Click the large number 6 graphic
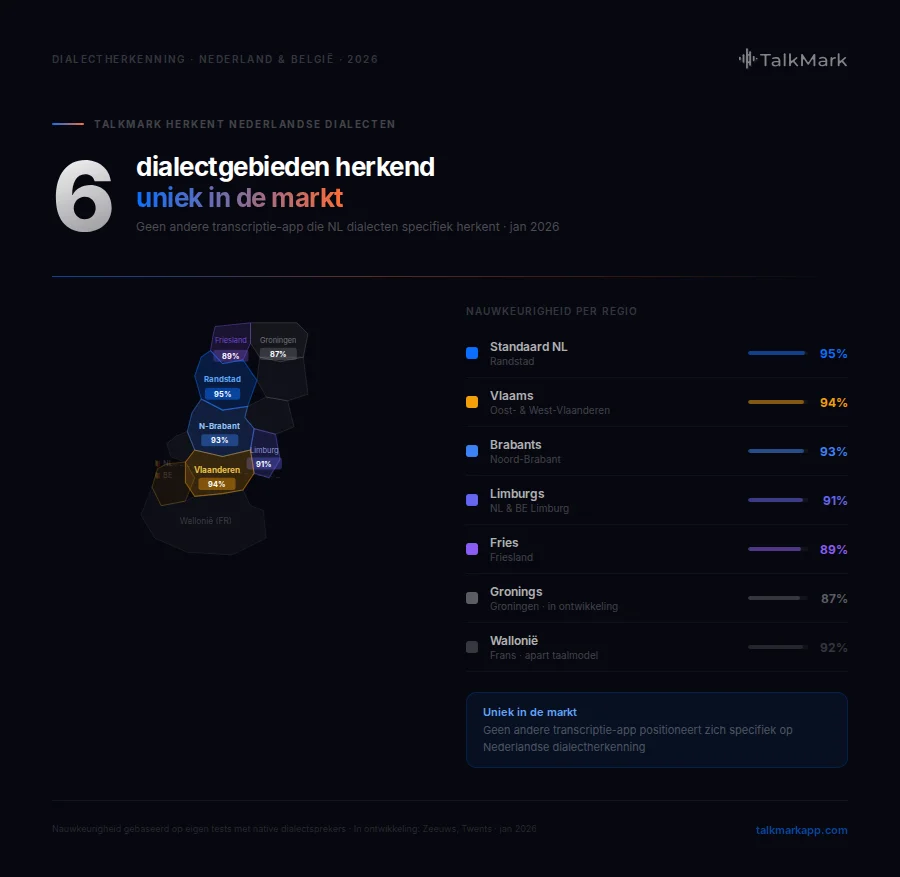 pyautogui.click(x=83, y=196)
